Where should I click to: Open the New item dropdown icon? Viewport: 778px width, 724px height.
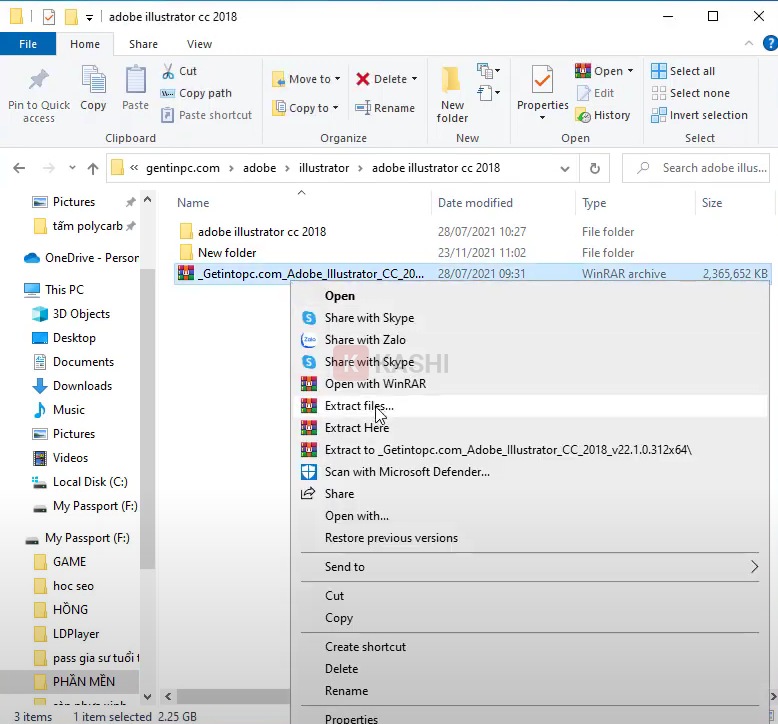[488, 71]
